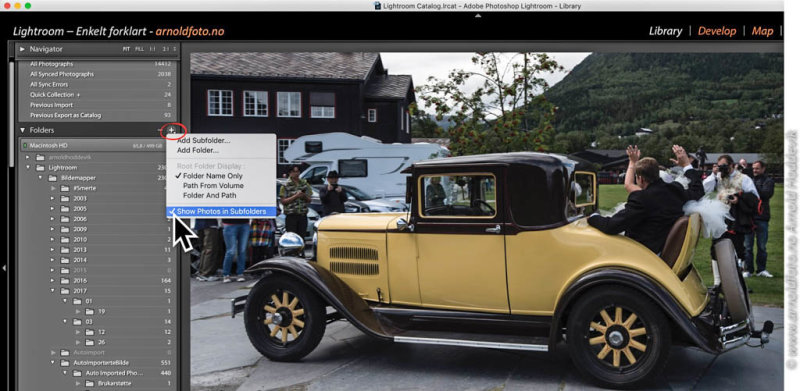Switch to the Map module
The width and height of the screenshot is (800, 391).
[x=762, y=31]
